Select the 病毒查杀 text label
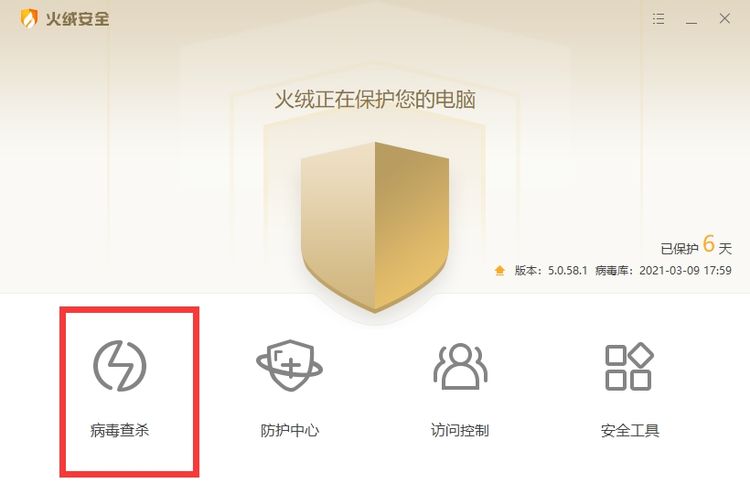The width and height of the screenshot is (750, 494). coord(120,430)
